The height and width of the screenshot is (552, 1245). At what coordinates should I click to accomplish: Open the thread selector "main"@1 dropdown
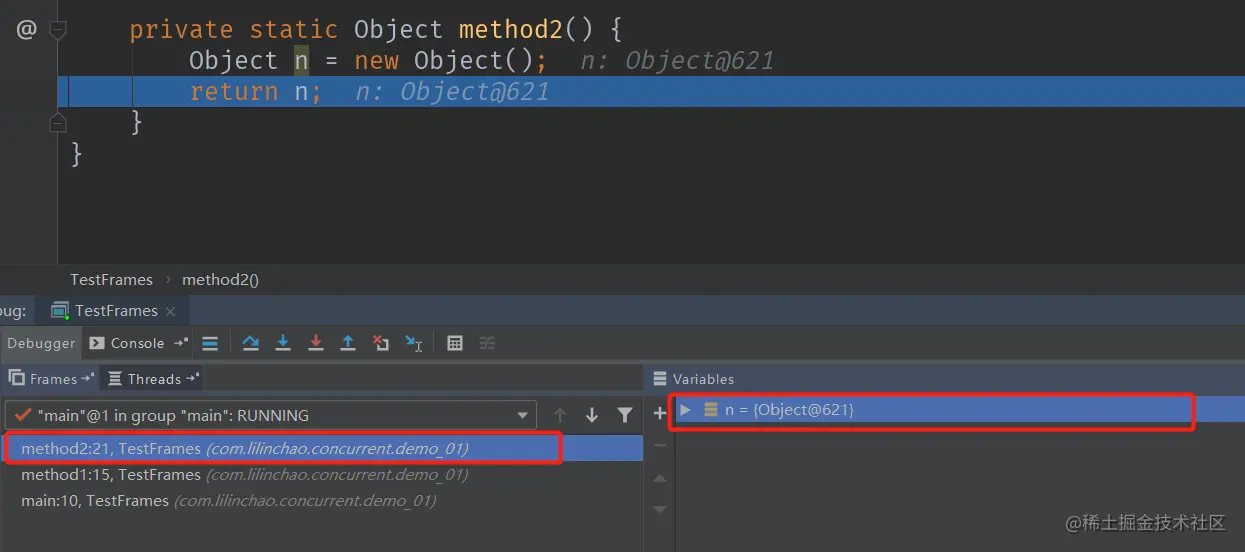pos(270,415)
